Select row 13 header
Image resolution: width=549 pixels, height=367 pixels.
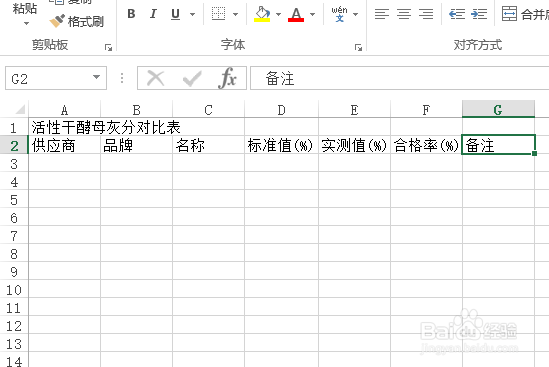tap(14, 344)
